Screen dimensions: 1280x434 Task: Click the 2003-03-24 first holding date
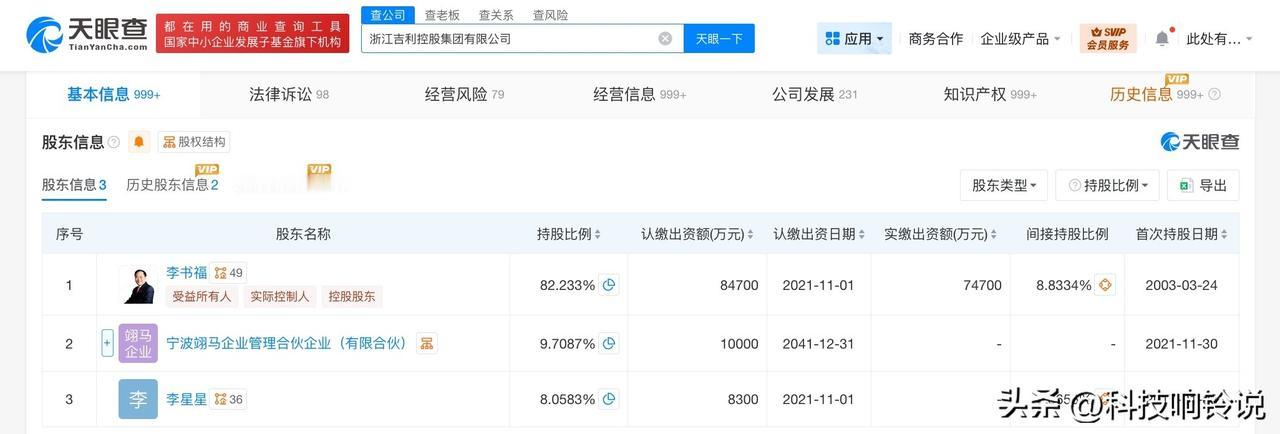click(x=1182, y=285)
